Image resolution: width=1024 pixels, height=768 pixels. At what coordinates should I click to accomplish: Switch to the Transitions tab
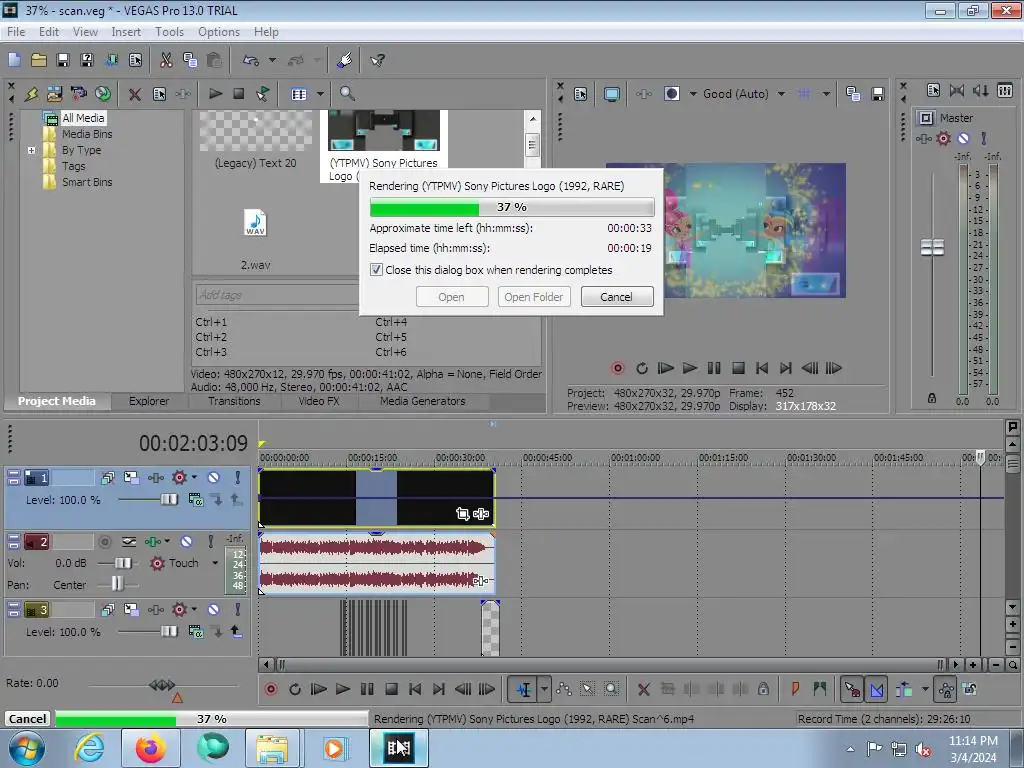click(x=234, y=401)
